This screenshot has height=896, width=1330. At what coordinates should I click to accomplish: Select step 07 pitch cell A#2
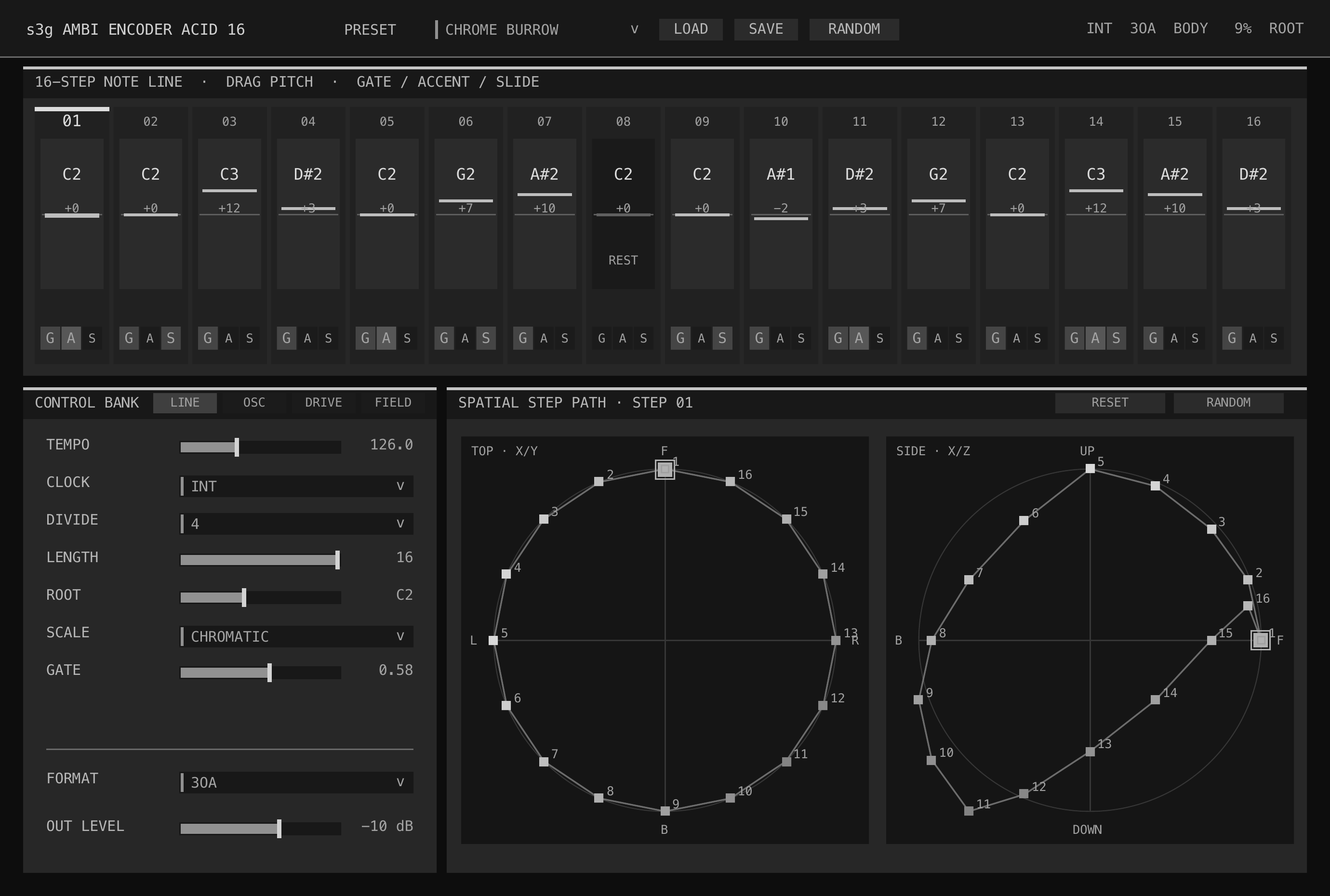coord(544,214)
